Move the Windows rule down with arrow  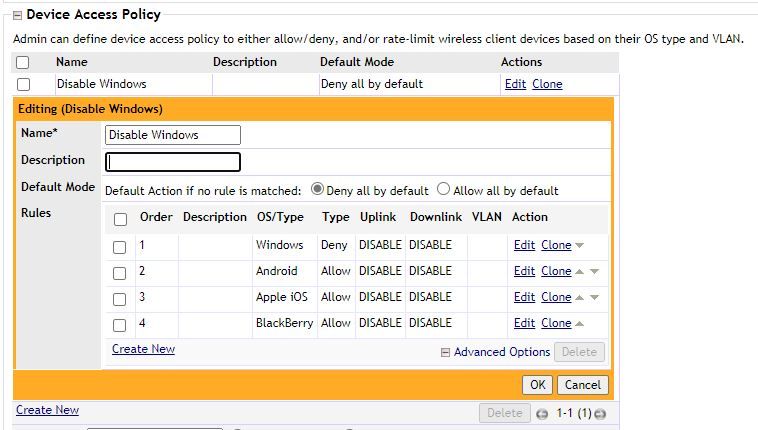580,246
